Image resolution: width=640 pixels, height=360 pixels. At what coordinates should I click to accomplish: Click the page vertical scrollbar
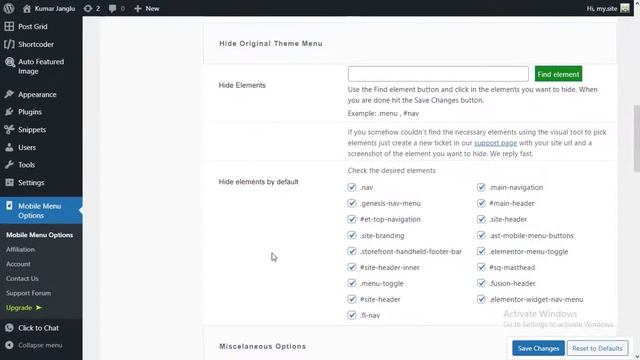636,139
